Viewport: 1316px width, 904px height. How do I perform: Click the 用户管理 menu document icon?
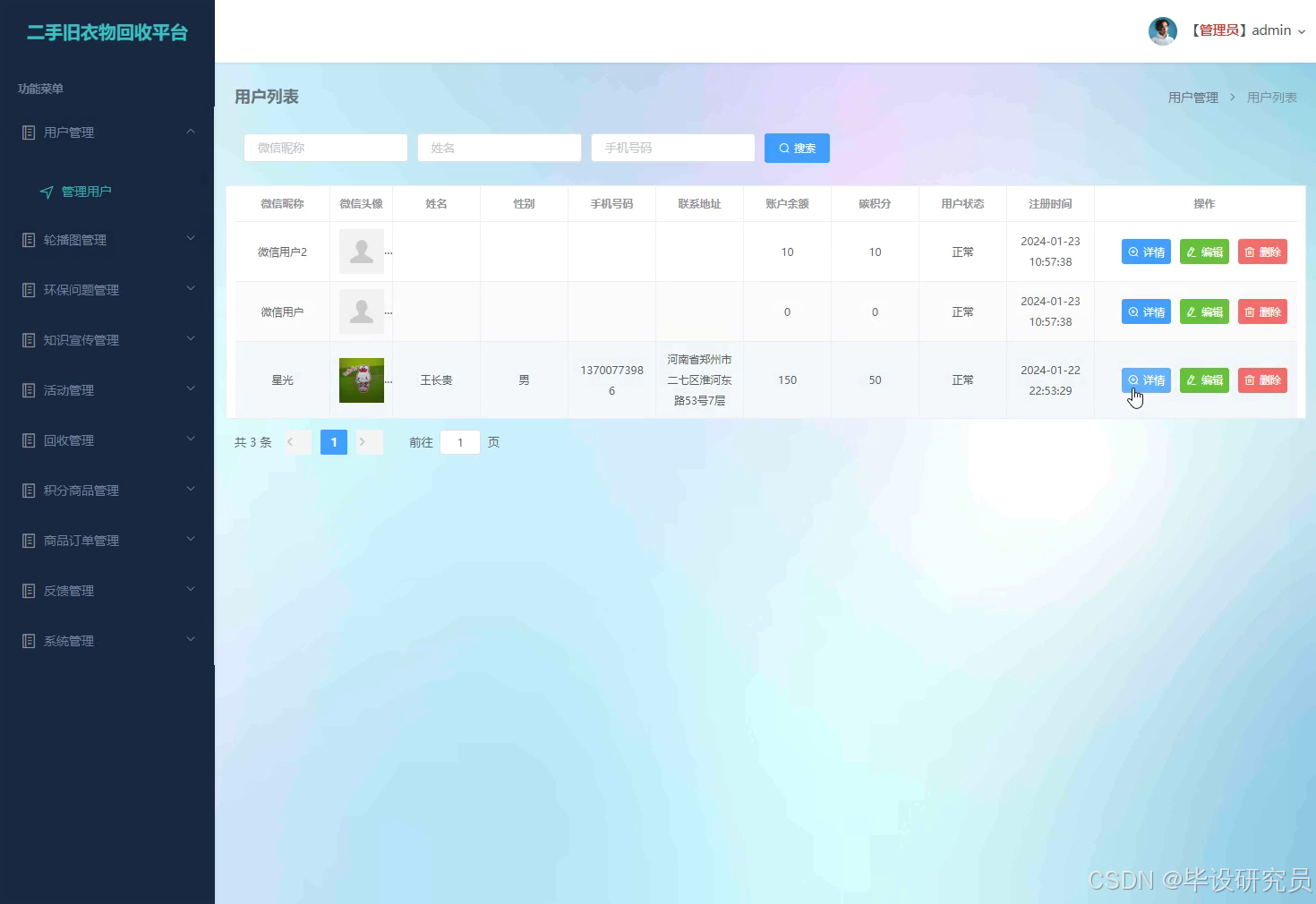coord(29,132)
